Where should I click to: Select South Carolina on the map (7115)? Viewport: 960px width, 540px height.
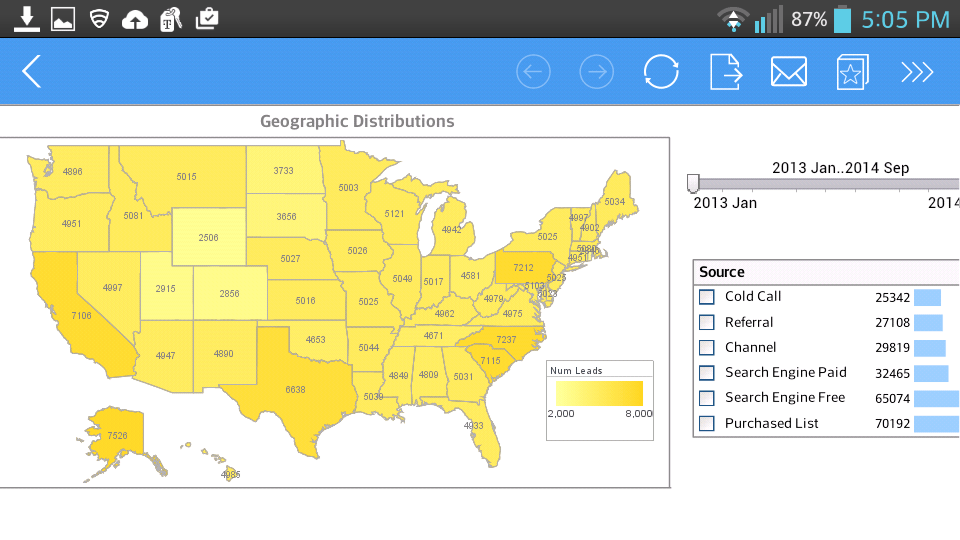(x=490, y=361)
